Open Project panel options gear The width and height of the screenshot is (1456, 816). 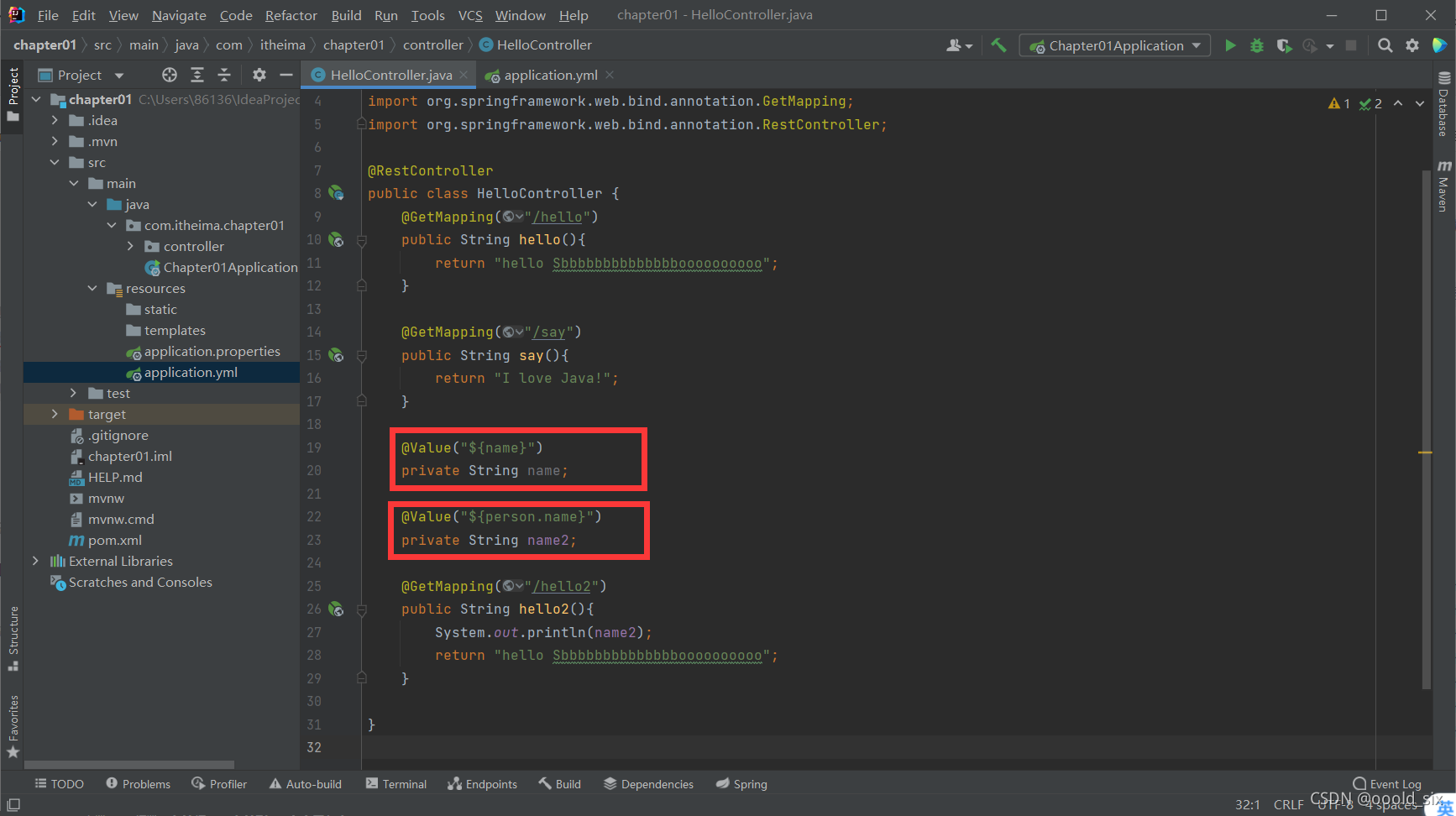tap(259, 75)
